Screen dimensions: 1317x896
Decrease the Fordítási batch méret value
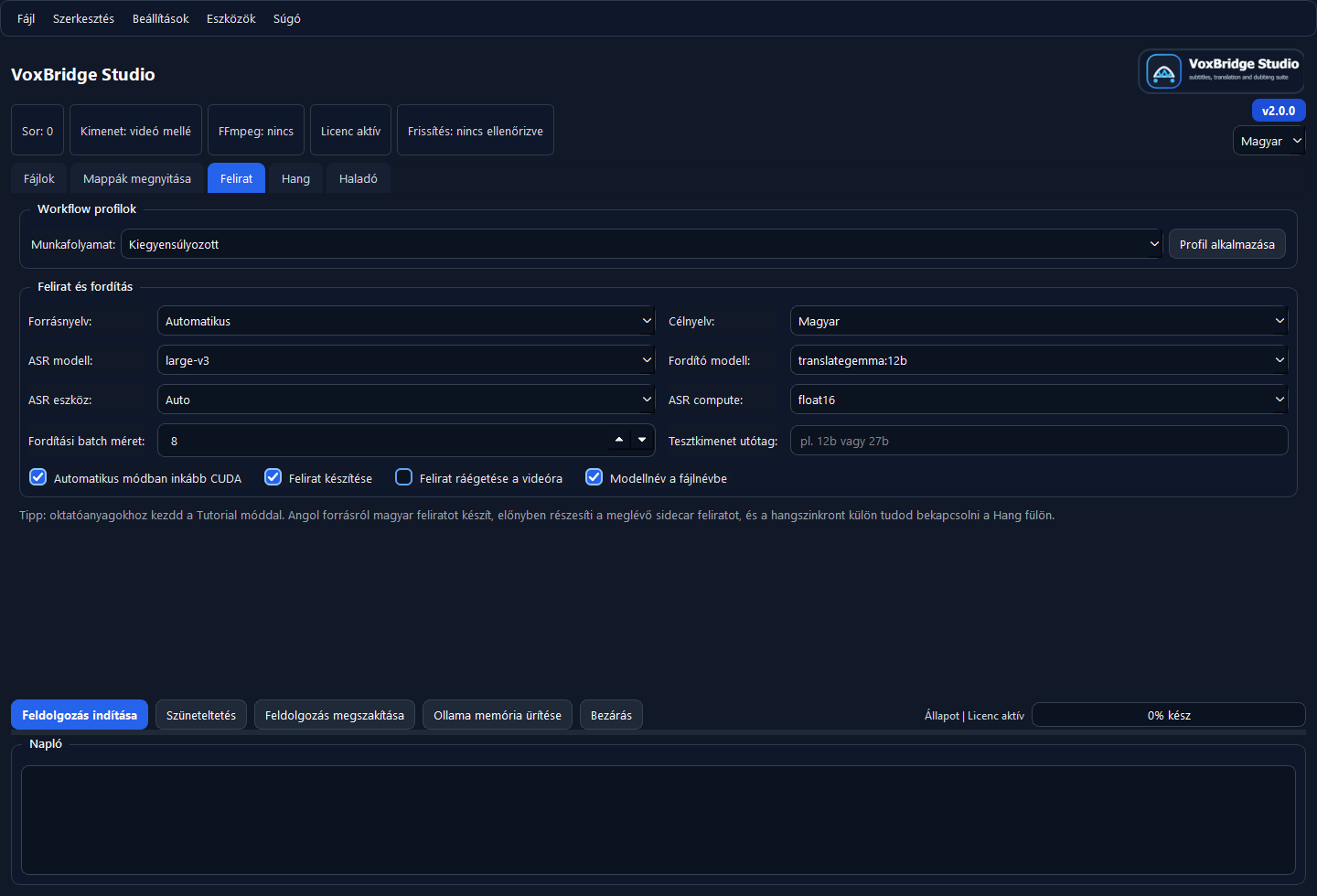642,440
